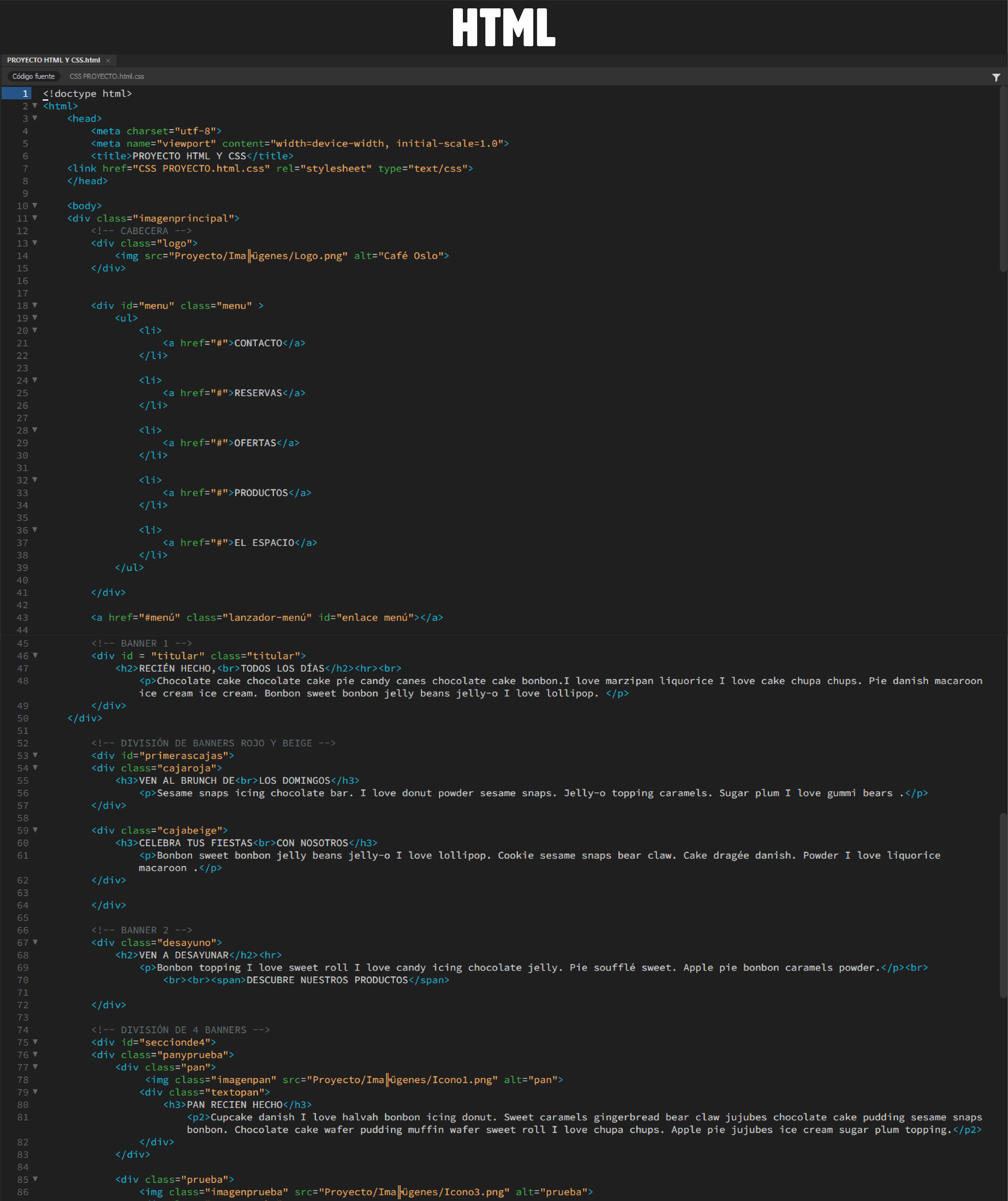Fold the panyprueba div arrow on line 76
The height and width of the screenshot is (1201, 1008).
click(35, 1054)
